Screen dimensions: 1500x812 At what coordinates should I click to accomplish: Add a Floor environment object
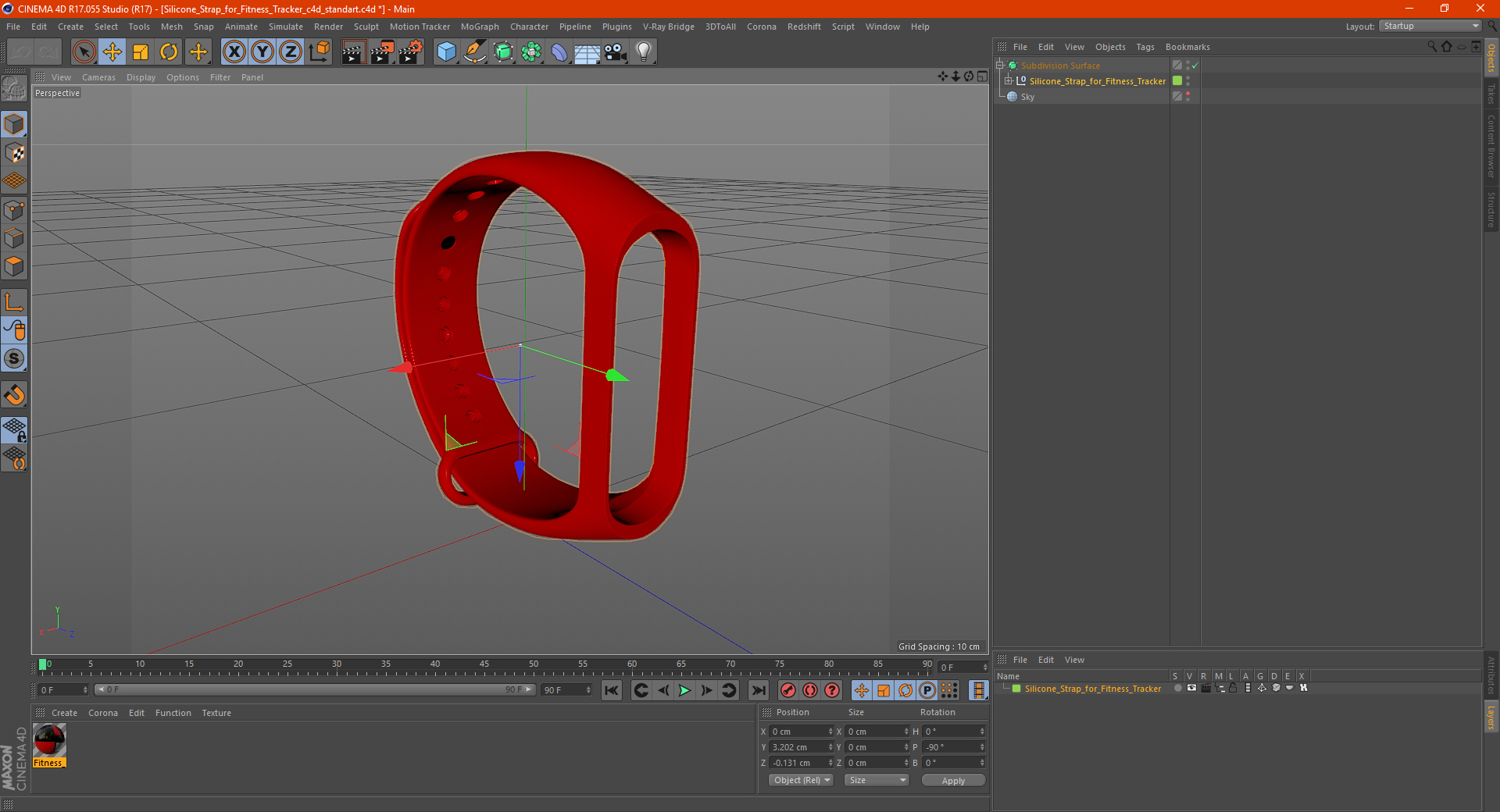coord(587,52)
